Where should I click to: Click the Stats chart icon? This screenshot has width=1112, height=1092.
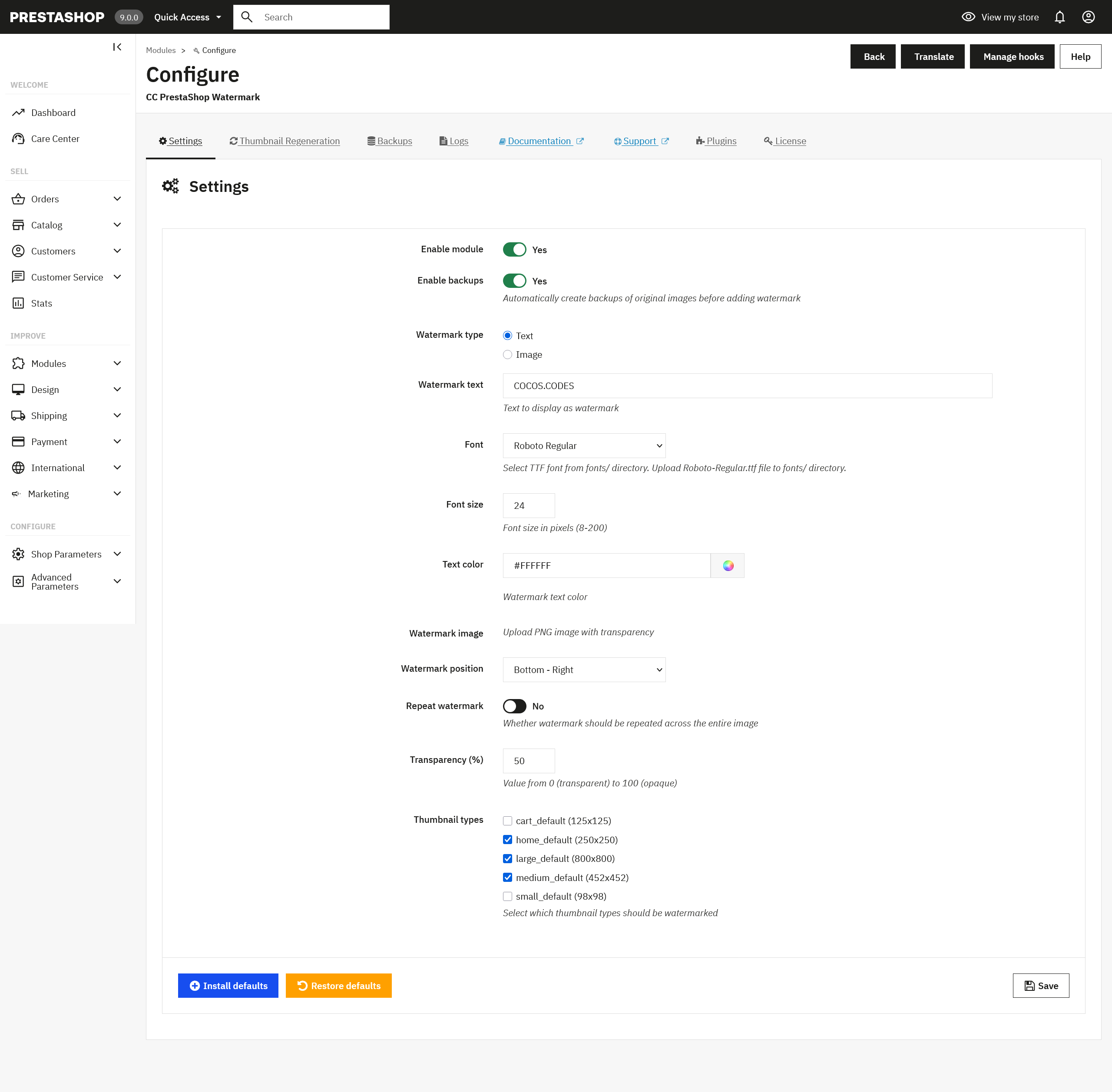click(18, 304)
